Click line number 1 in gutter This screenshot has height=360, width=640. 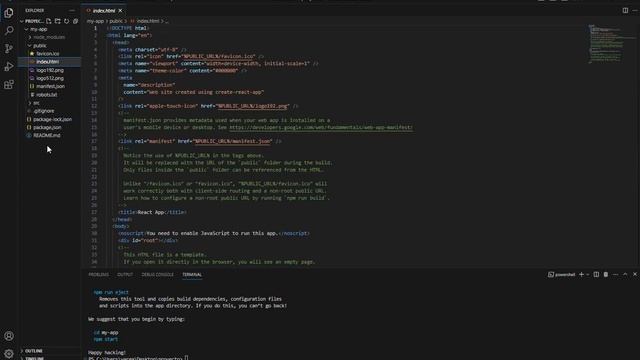click(x=95, y=28)
